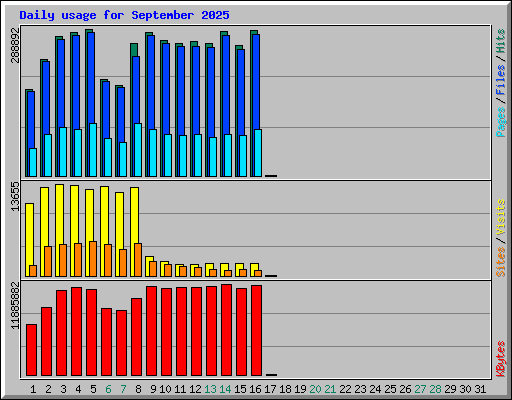512x400 pixels.
Task: Click the cyan Pages bar for day 8
Action: click(x=138, y=150)
